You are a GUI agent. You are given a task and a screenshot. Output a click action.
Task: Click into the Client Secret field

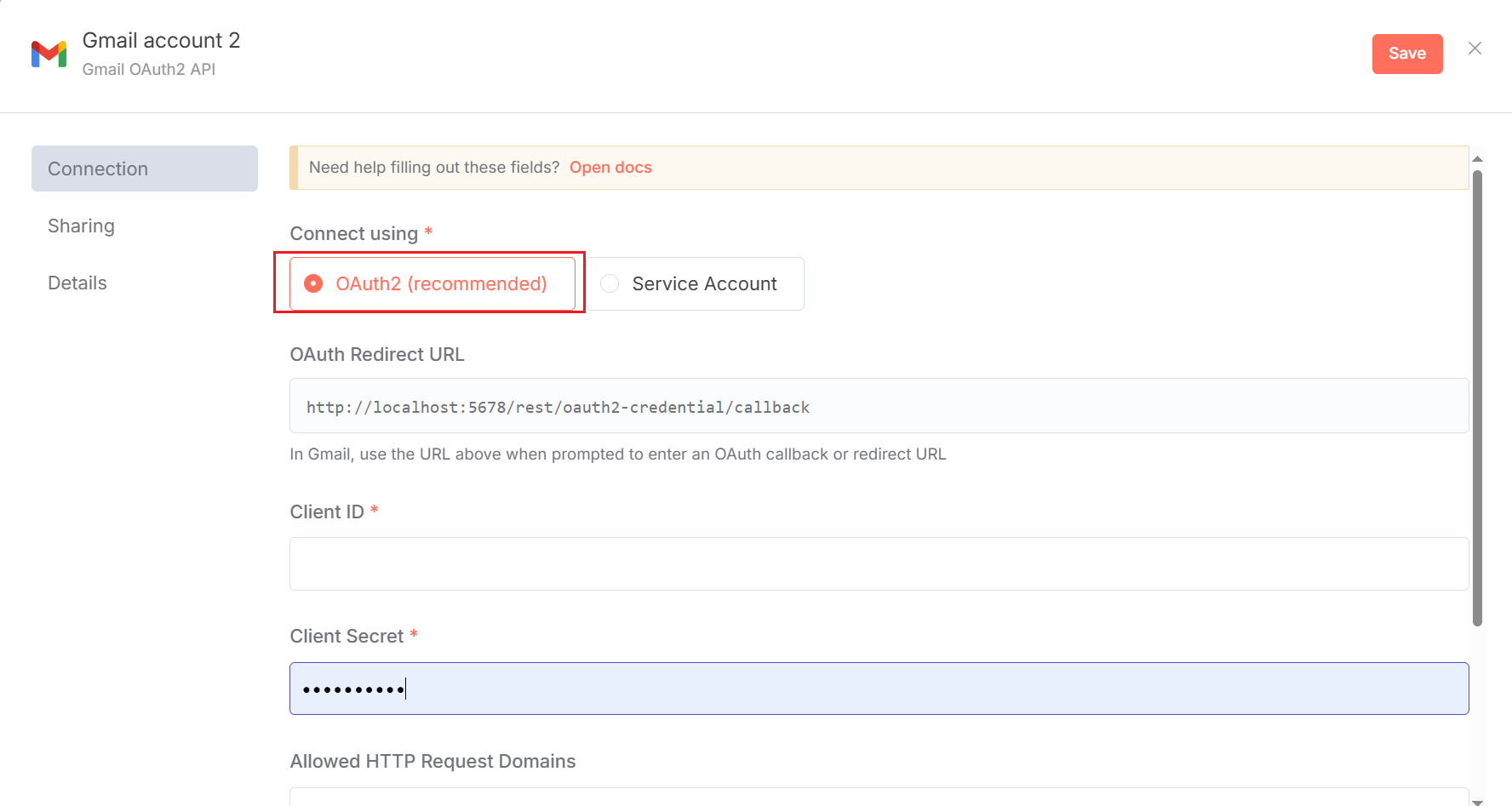tap(879, 689)
